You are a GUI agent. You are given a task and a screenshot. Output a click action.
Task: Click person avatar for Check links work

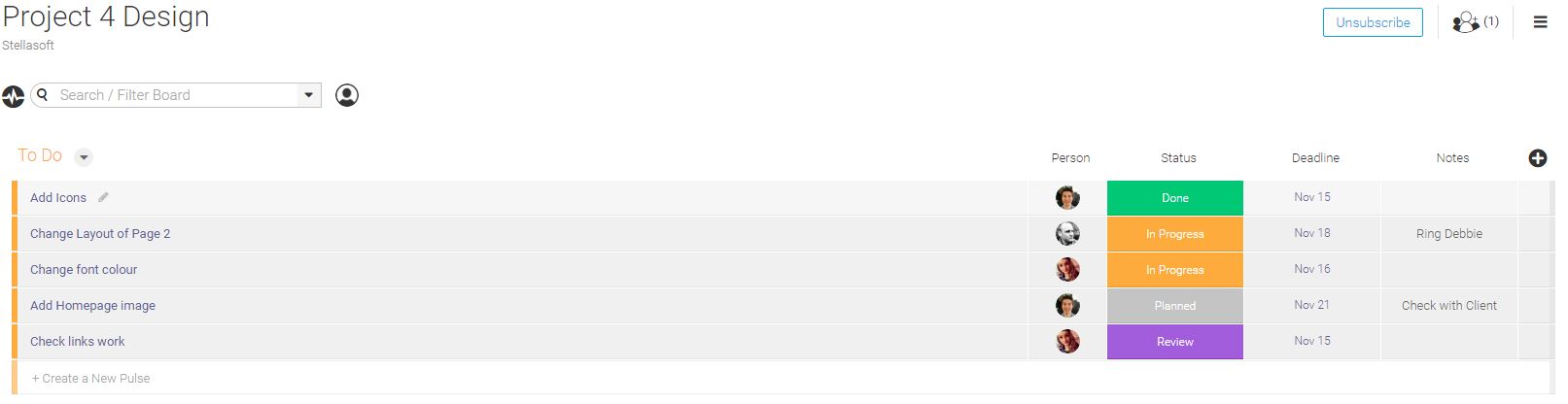(x=1067, y=342)
